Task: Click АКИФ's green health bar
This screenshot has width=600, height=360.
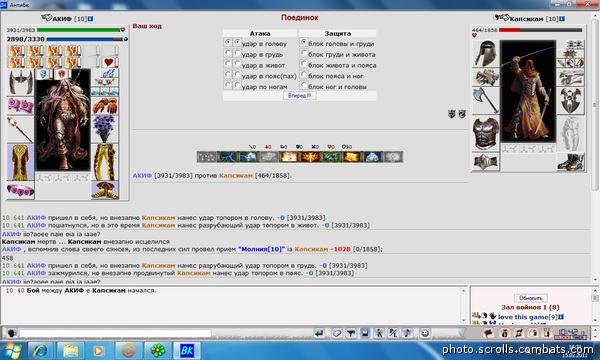Action: 78,30
